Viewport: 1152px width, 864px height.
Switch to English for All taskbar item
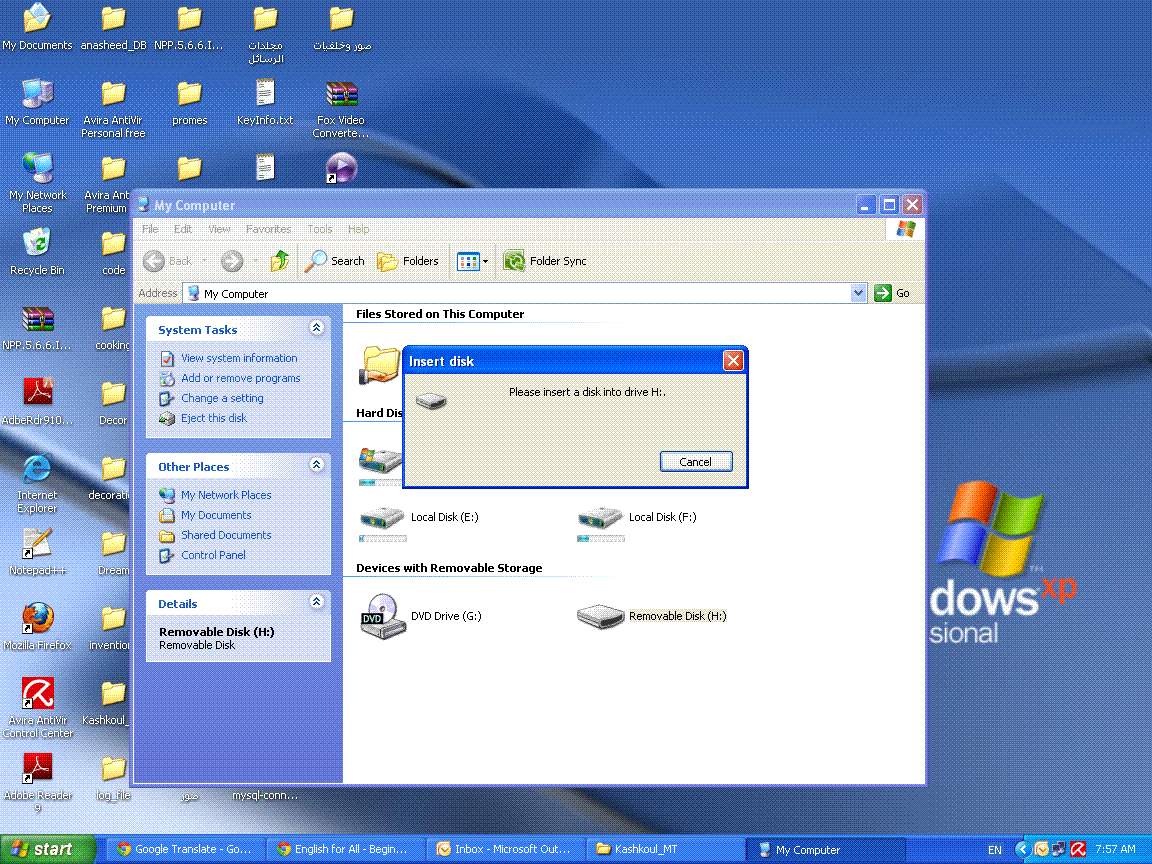[x=345, y=849]
